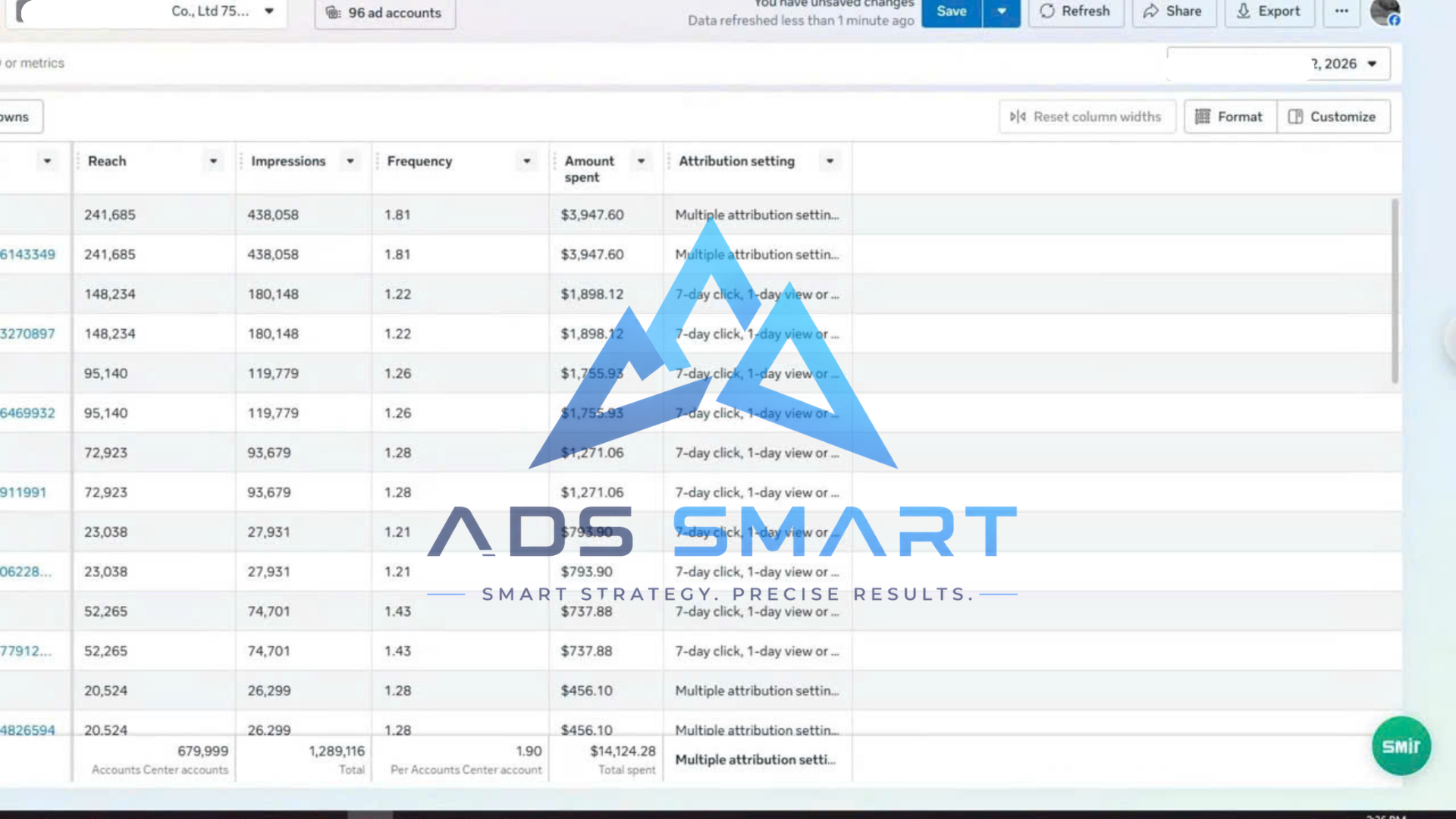Open the Customize columns panel
Viewport: 1456px width, 819px height.
[1333, 117]
